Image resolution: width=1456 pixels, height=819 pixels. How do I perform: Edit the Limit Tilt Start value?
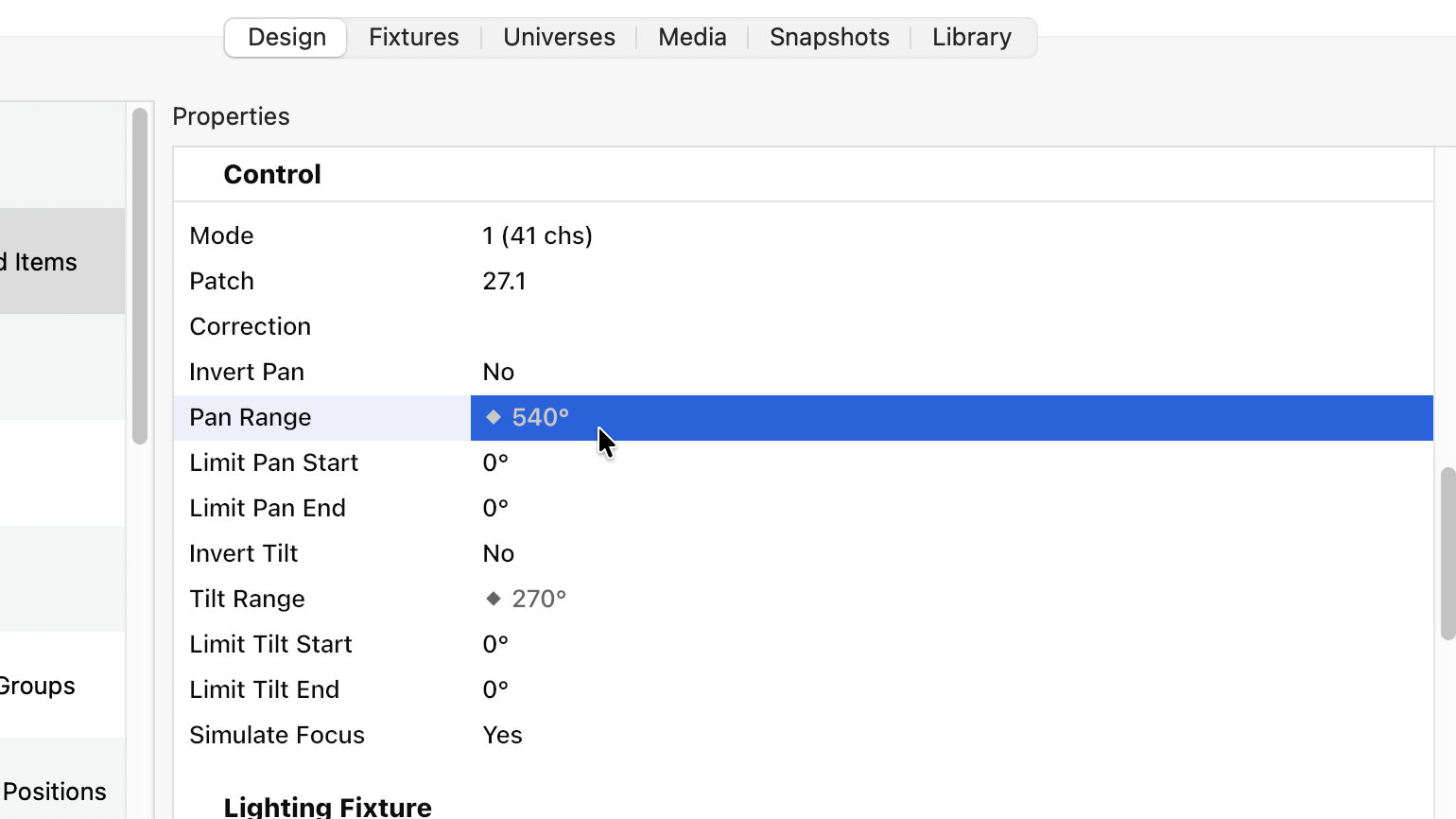tap(495, 644)
